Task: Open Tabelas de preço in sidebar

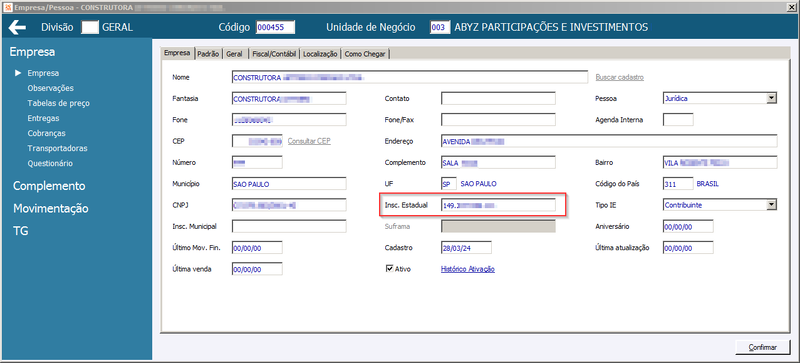Action: click(x=59, y=103)
